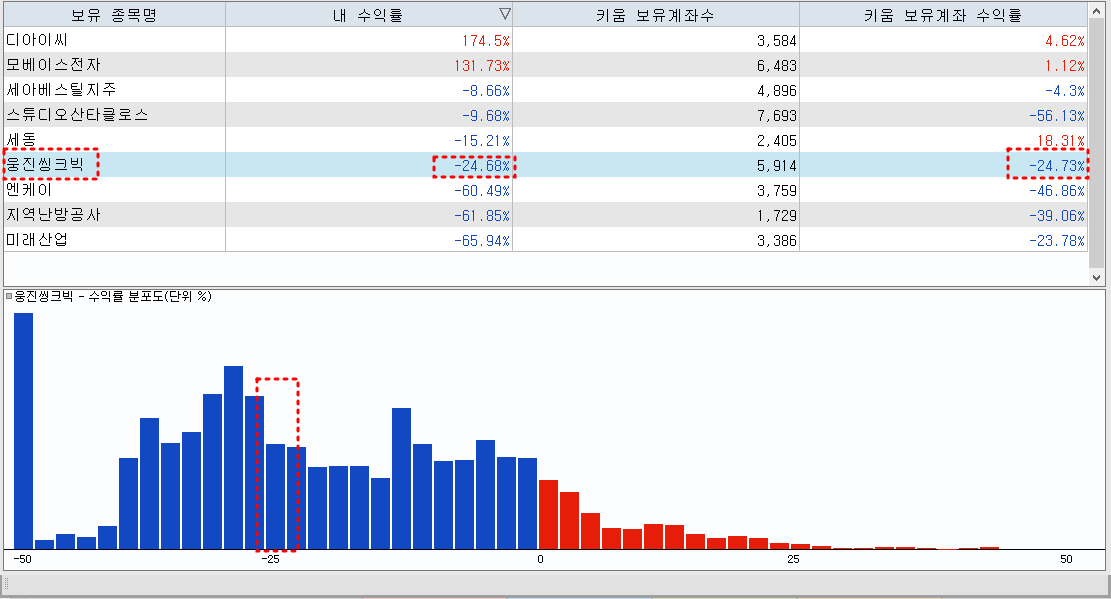Select the 스튜디오산타클로스 stock row

[x=546, y=115]
